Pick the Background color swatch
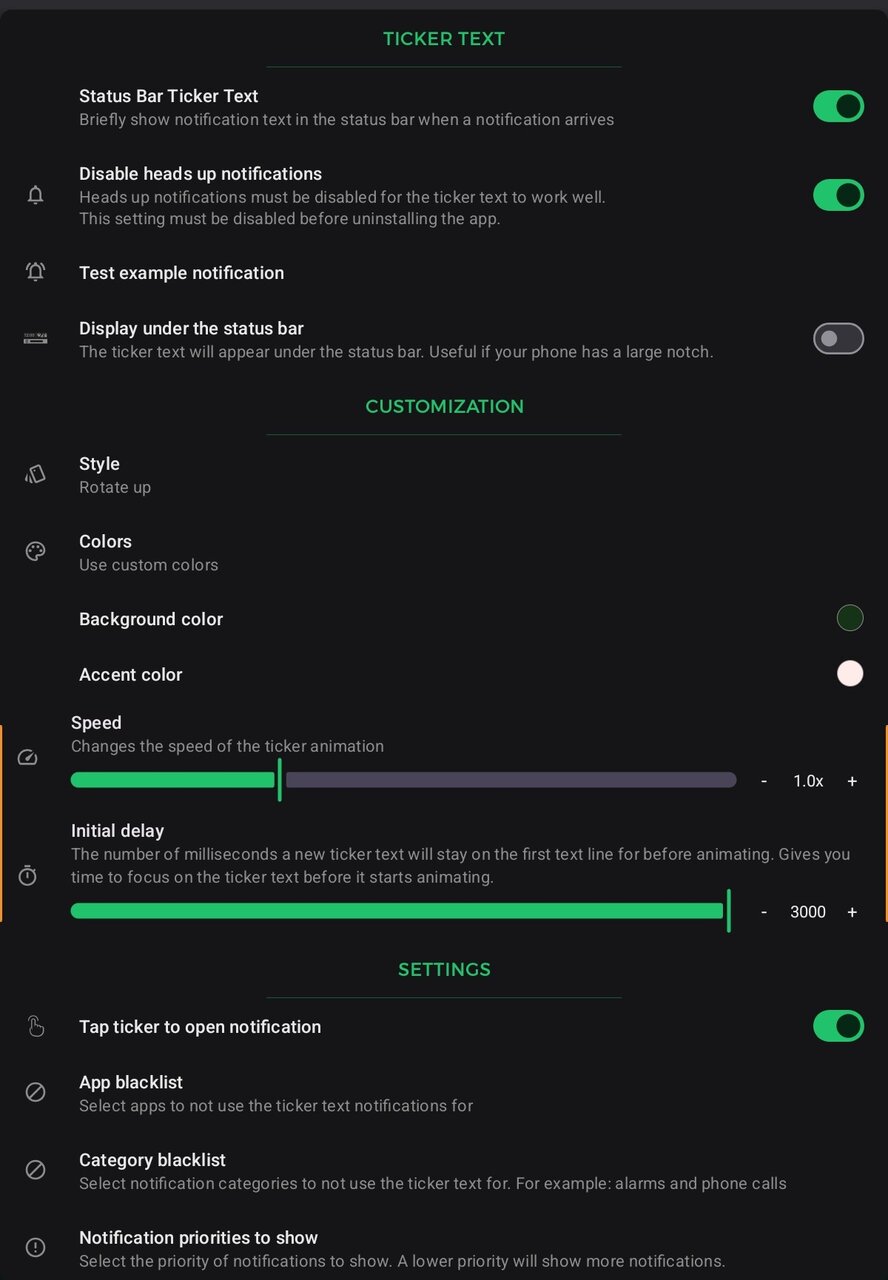The height and width of the screenshot is (1280, 888). (850, 618)
